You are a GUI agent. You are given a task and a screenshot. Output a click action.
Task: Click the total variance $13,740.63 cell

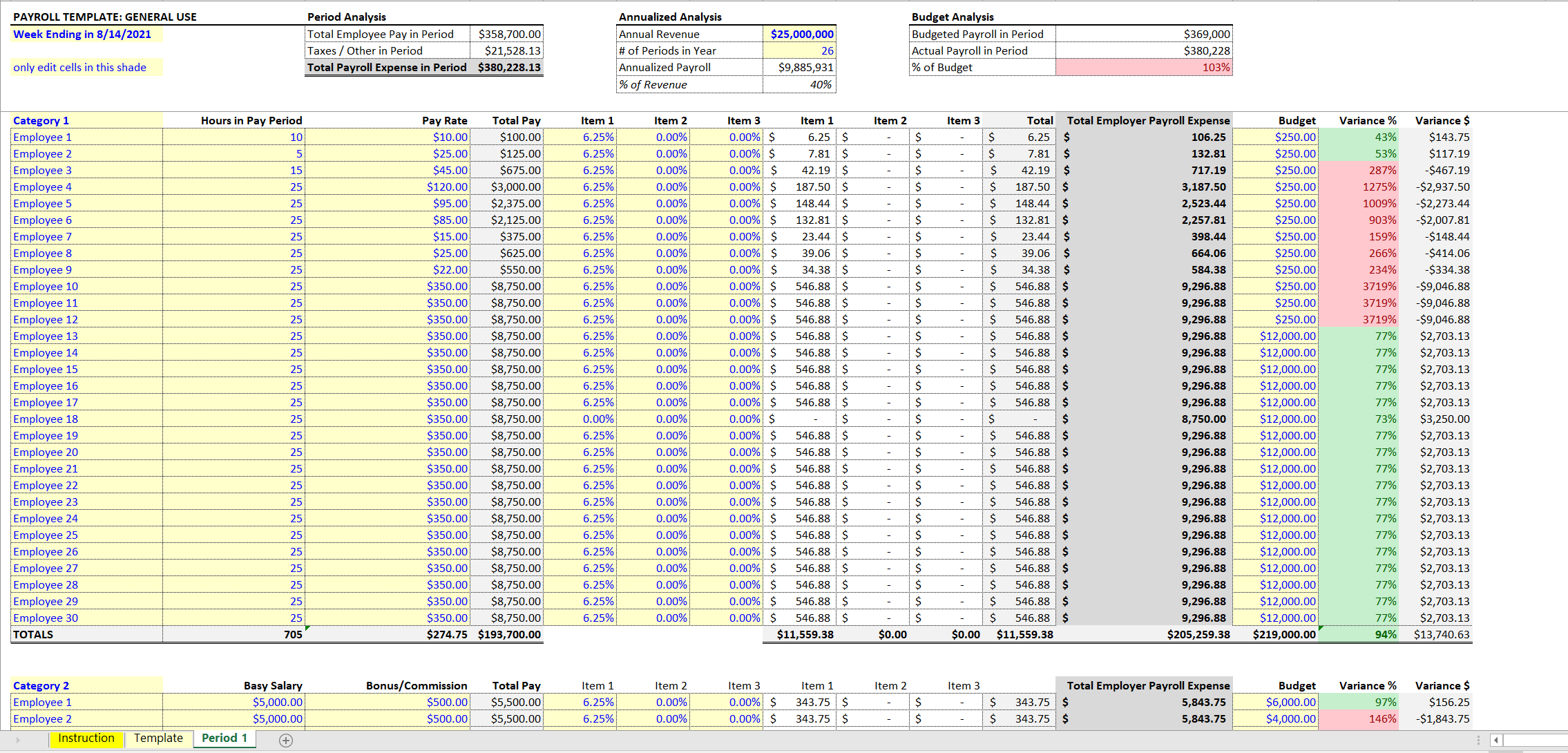coord(1435,634)
